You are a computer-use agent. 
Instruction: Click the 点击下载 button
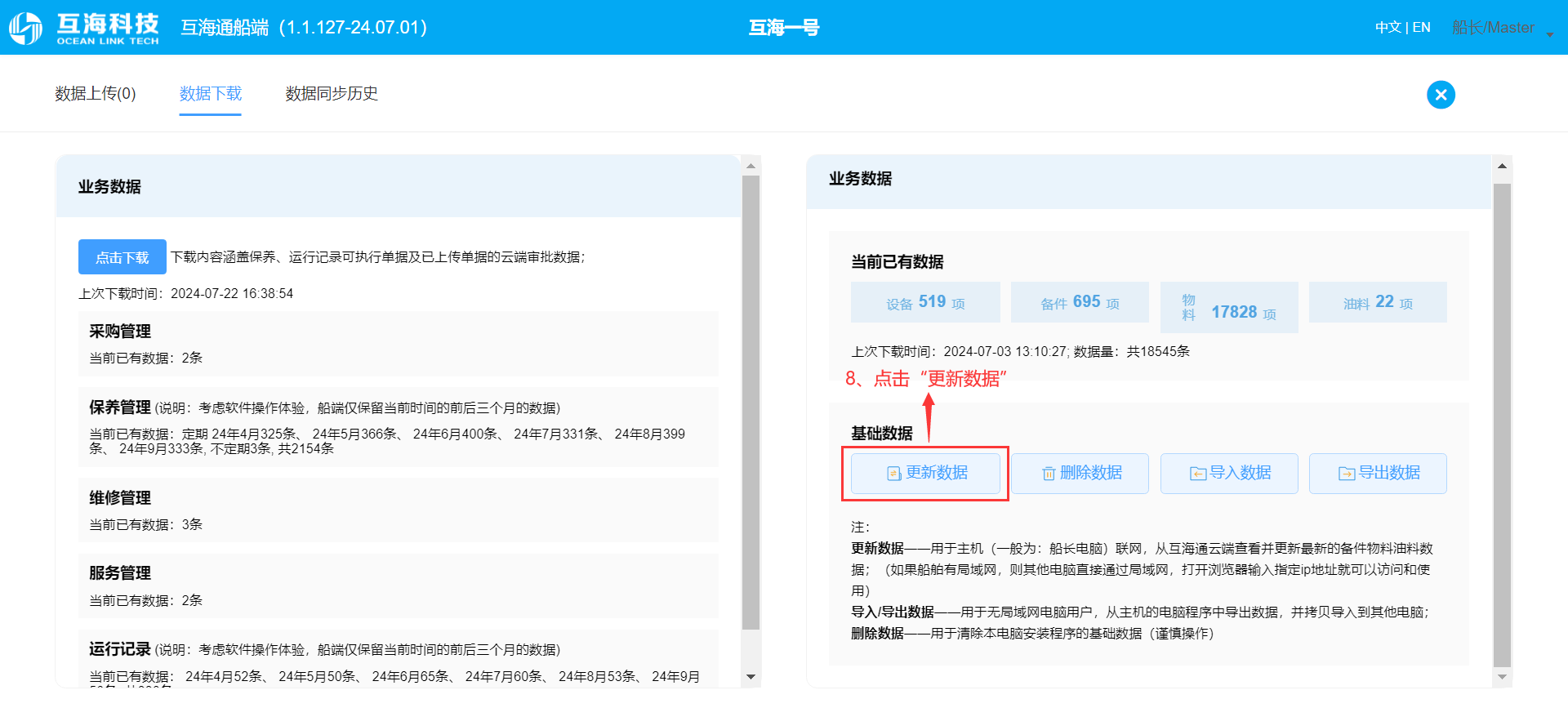[x=122, y=257]
